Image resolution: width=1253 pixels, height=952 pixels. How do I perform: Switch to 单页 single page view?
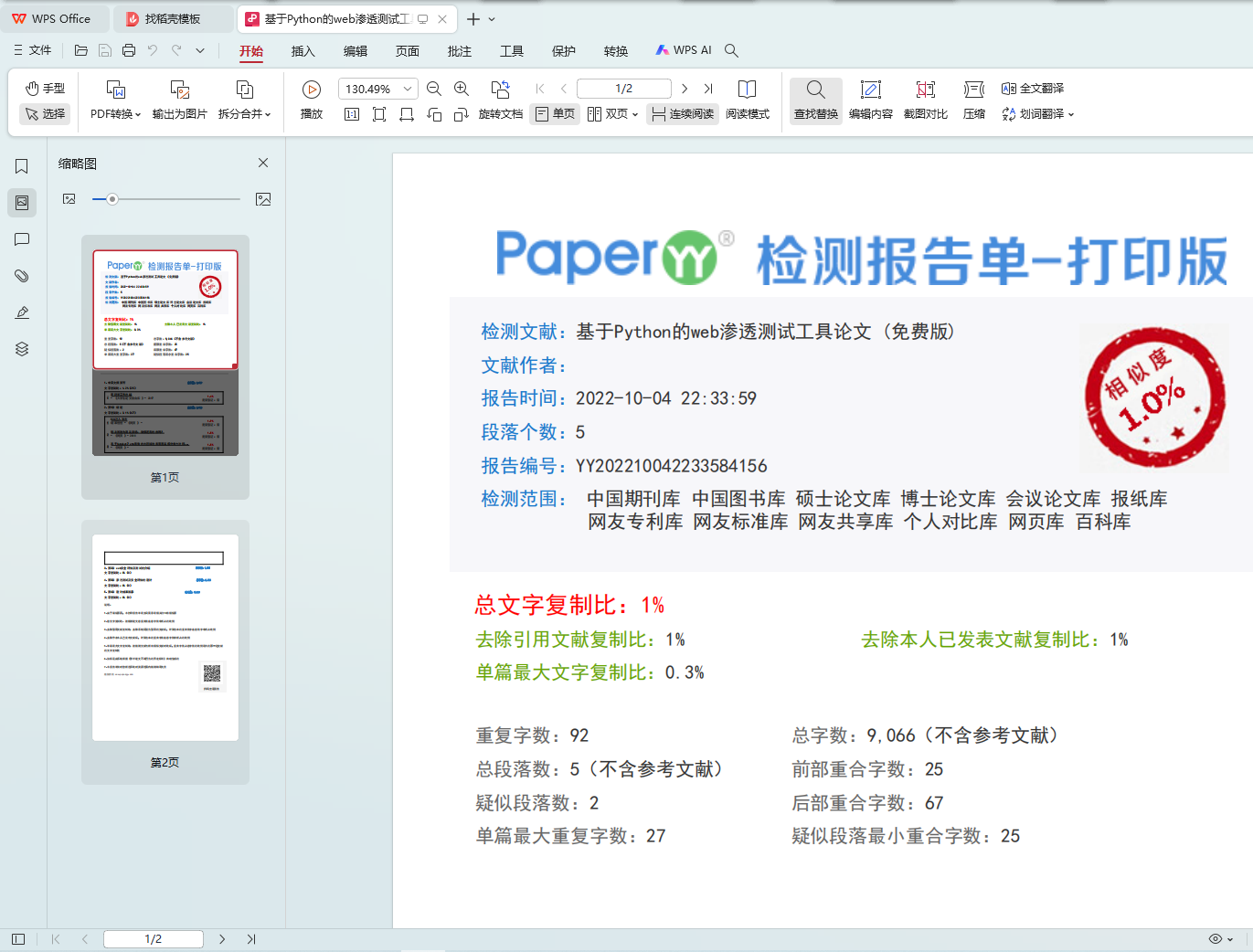click(555, 114)
